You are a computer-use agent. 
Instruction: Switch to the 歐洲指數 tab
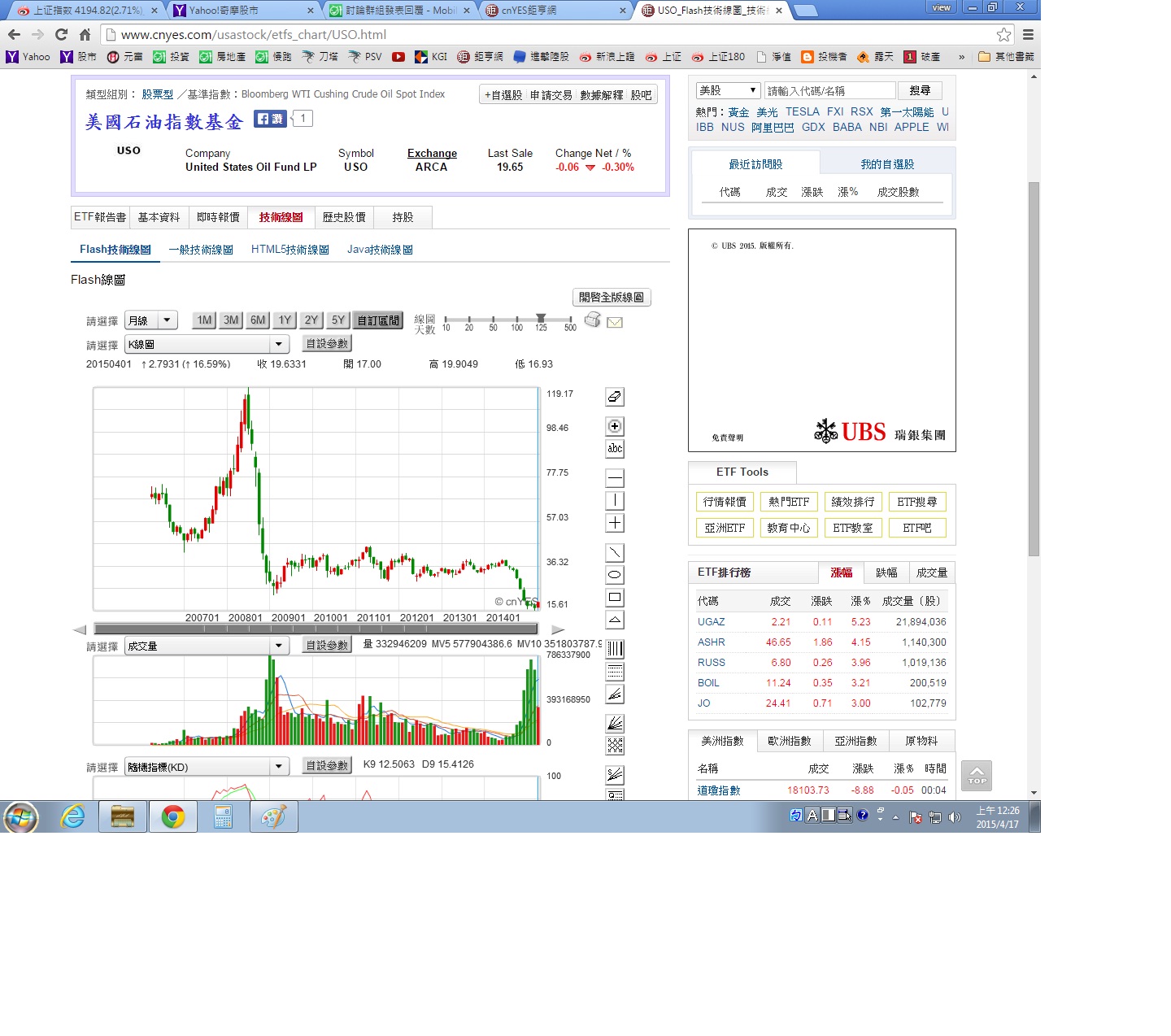point(790,741)
